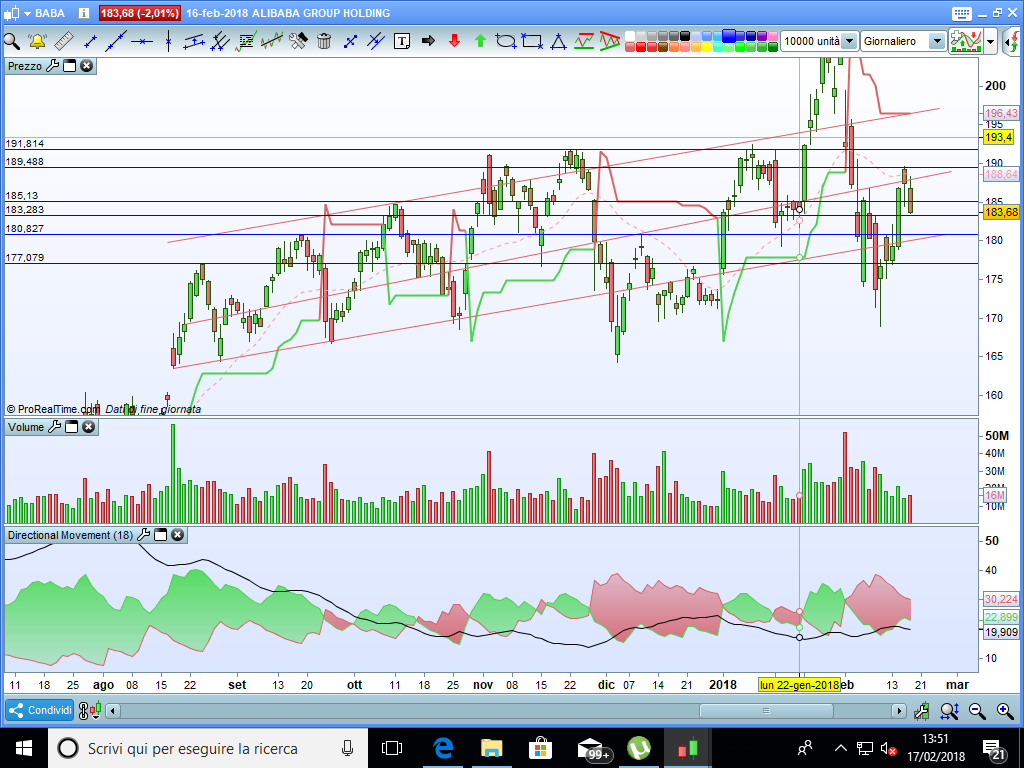This screenshot has height=768, width=1024.
Task: Open the Fibonacci retracement tool
Action: coord(246,41)
